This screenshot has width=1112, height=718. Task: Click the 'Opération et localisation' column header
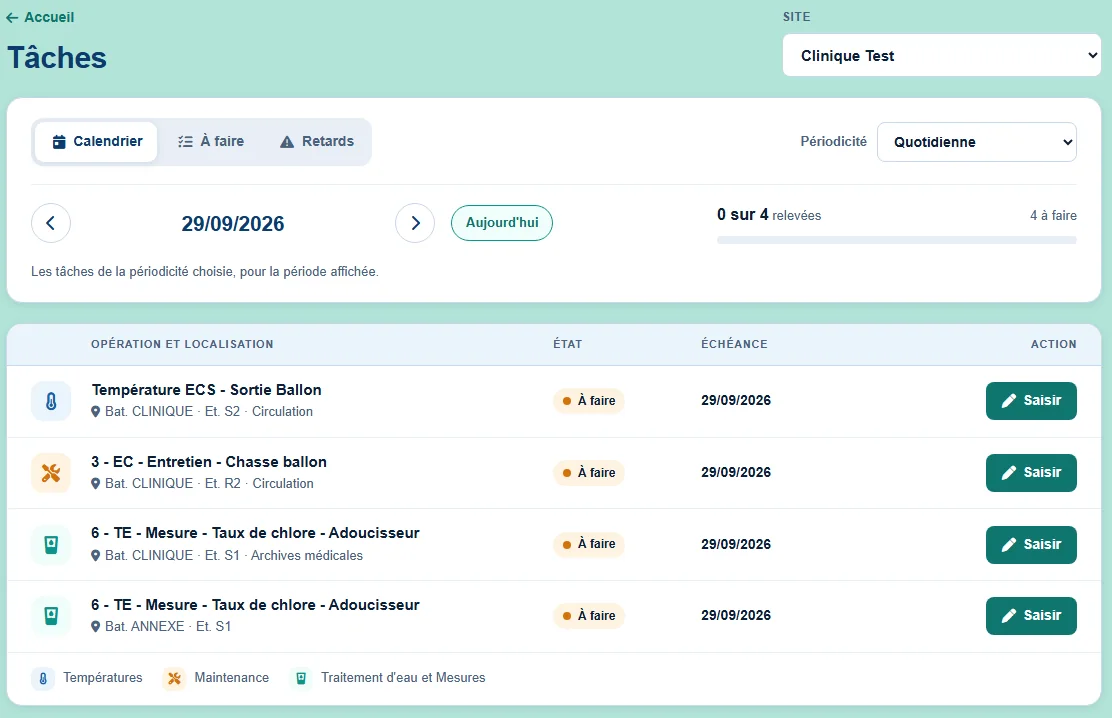click(x=182, y=344)
